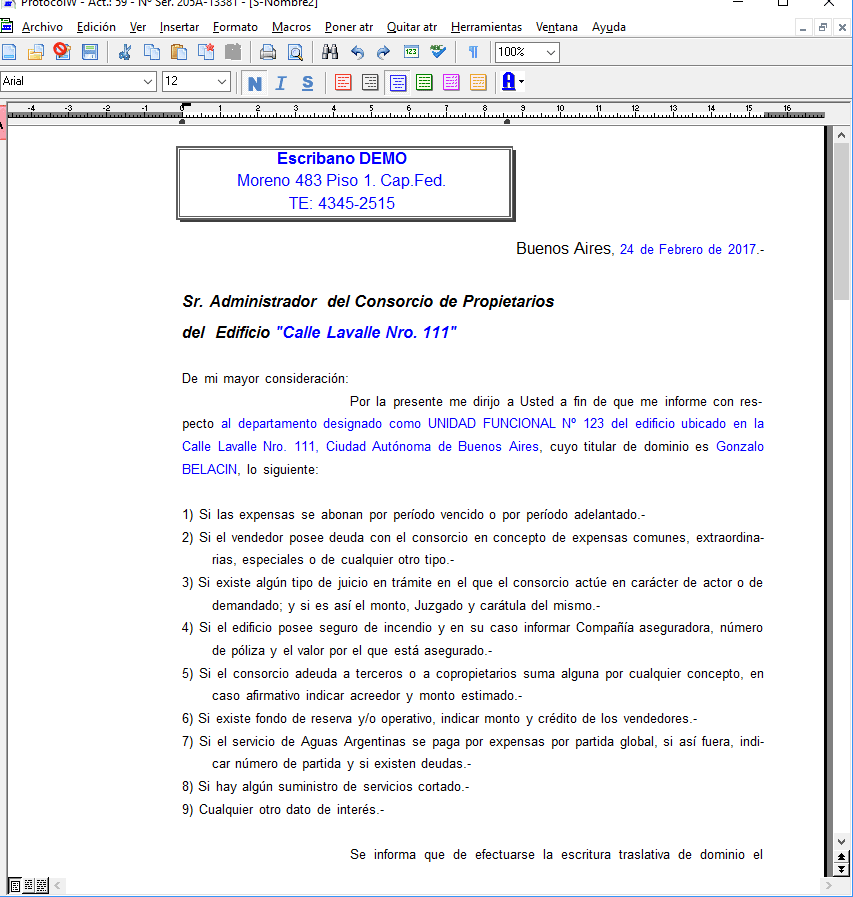This screenshot has height=897, width=853.
Task: Open the Edición menu
Action: [96, 27]
